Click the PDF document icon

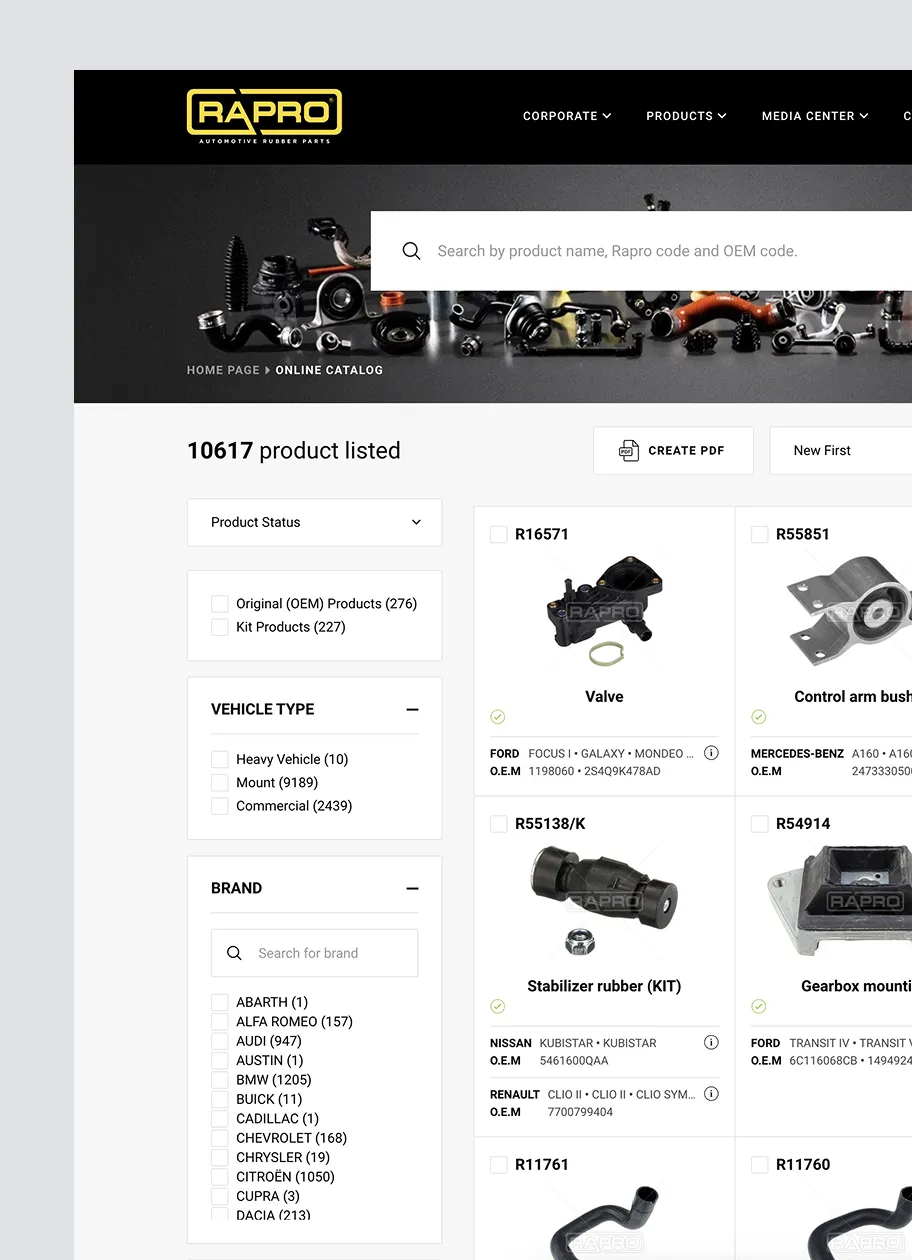[628, 450]
